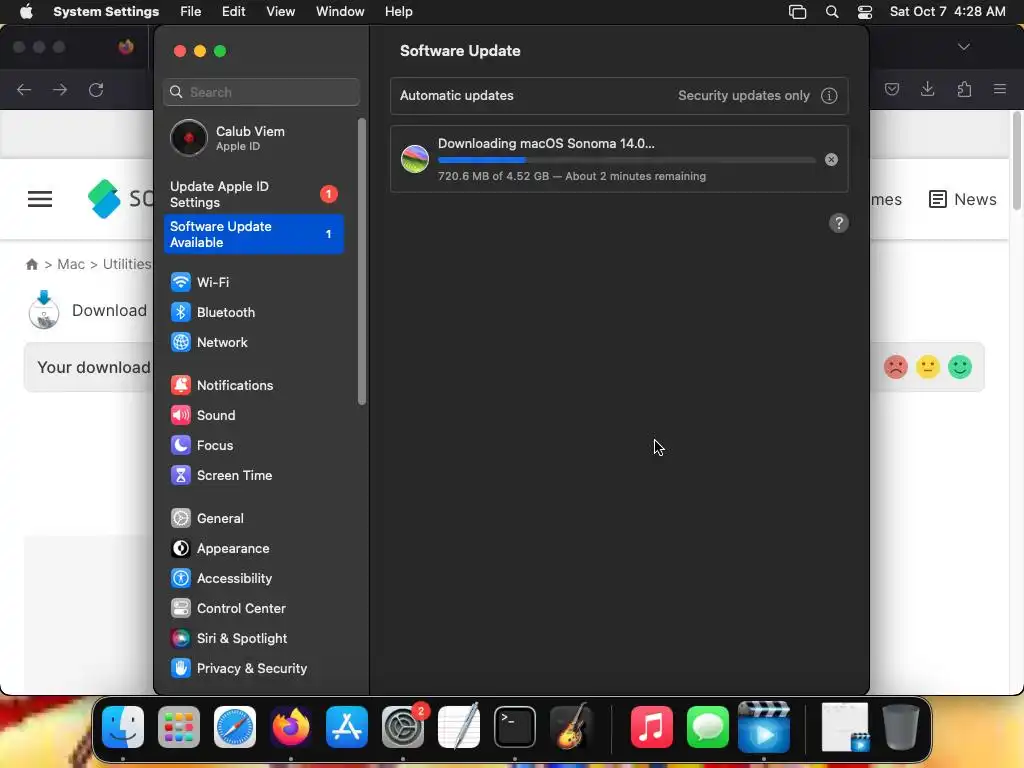The height and width of the screenshot is (768, 1024).
Task: Open Firefox extensions icon
Action: [964, 89]
